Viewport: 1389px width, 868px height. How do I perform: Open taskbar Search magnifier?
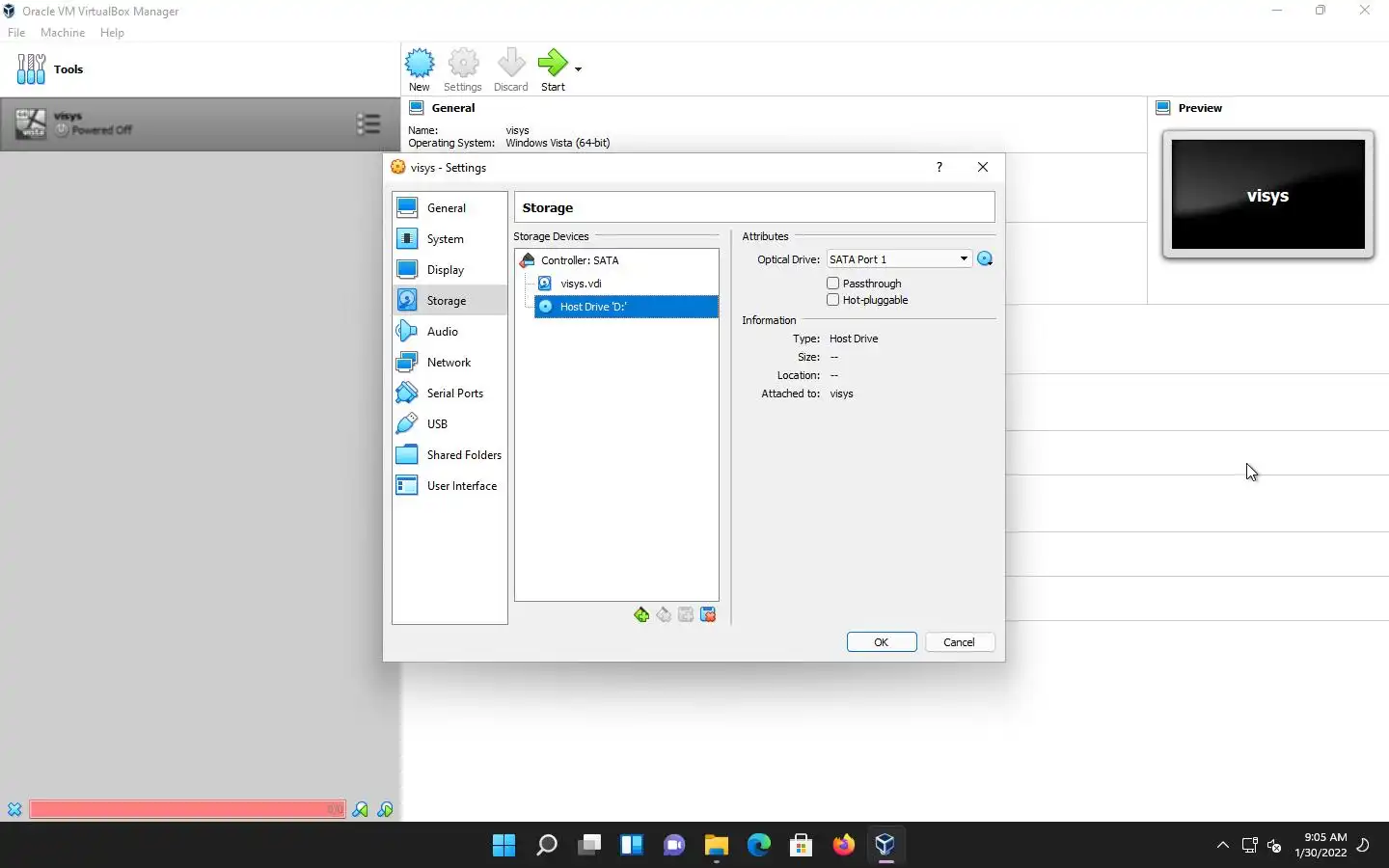click(546, 845)
